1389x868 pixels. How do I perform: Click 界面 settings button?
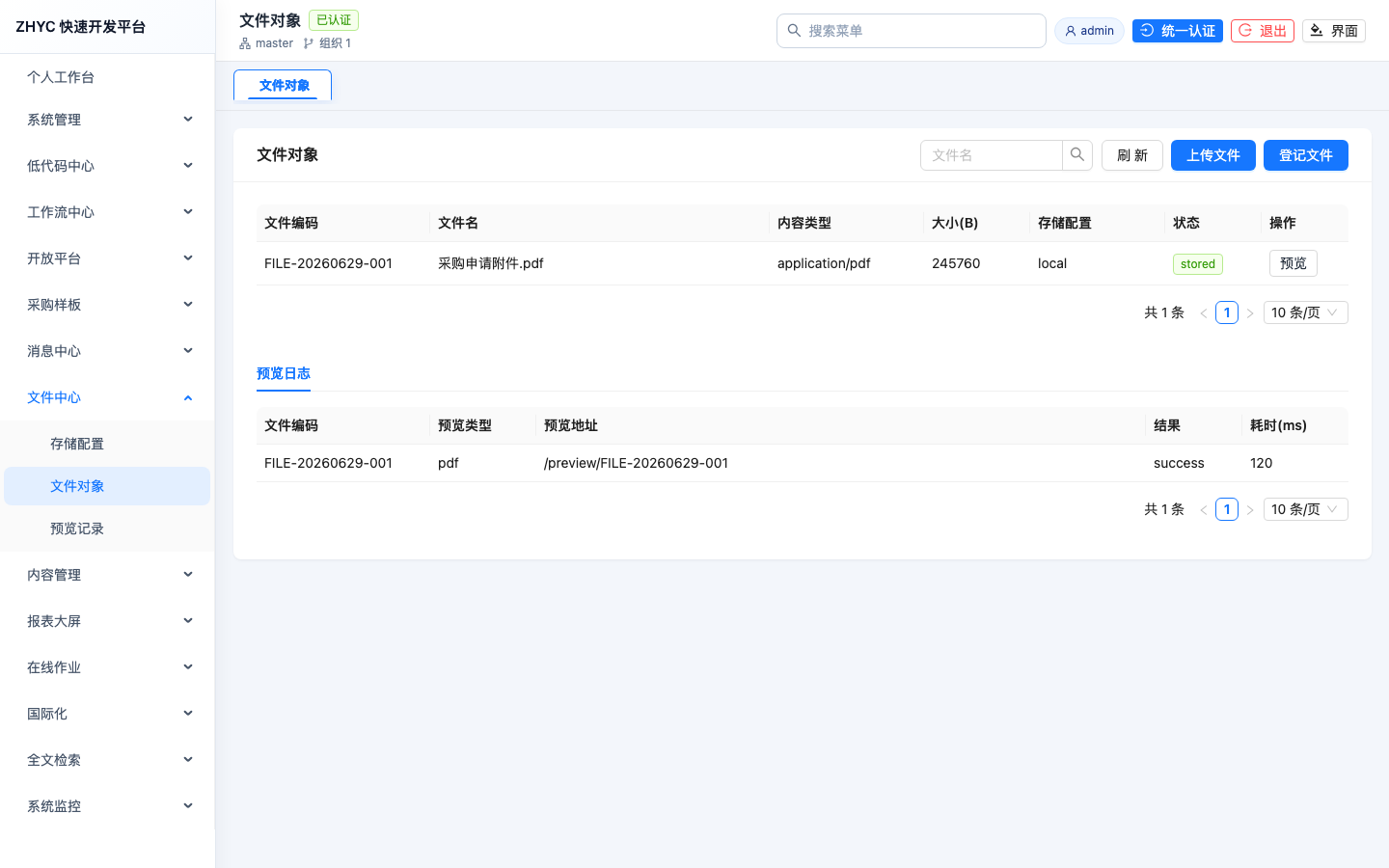[1334, 31]
